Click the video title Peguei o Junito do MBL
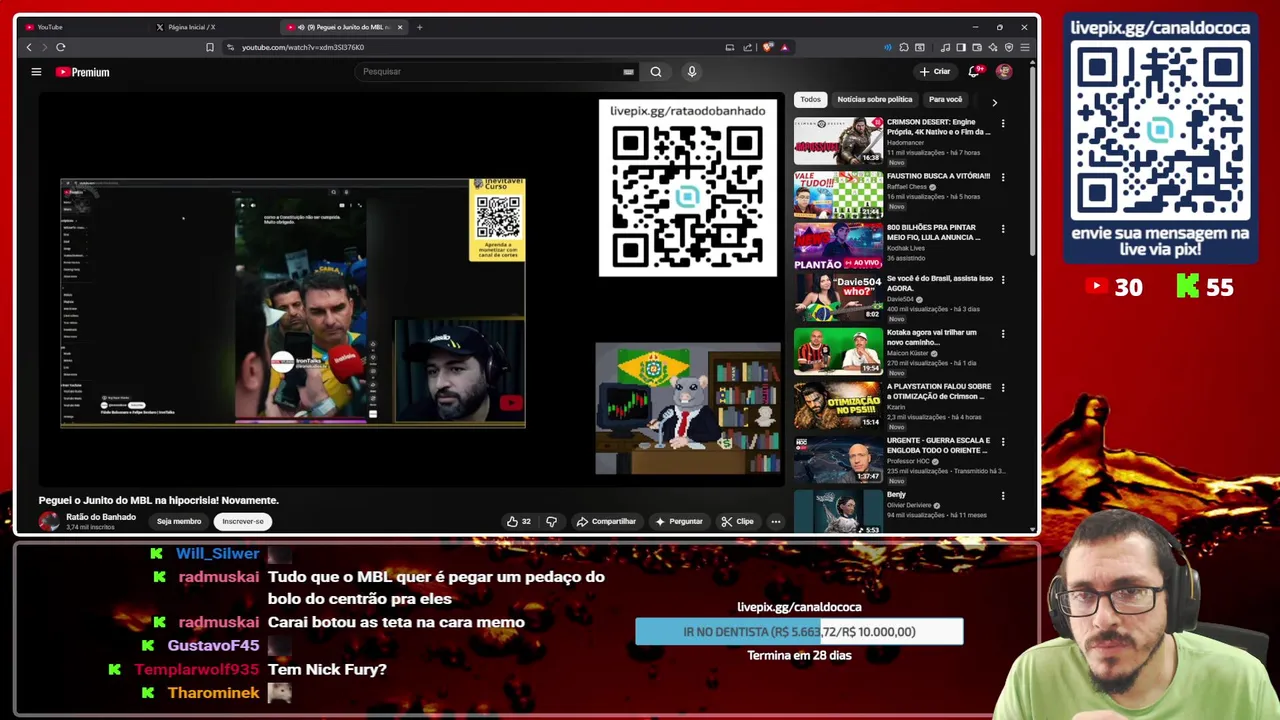The width and height of the screenshot is (1280, 720). (x=159, y=500)
